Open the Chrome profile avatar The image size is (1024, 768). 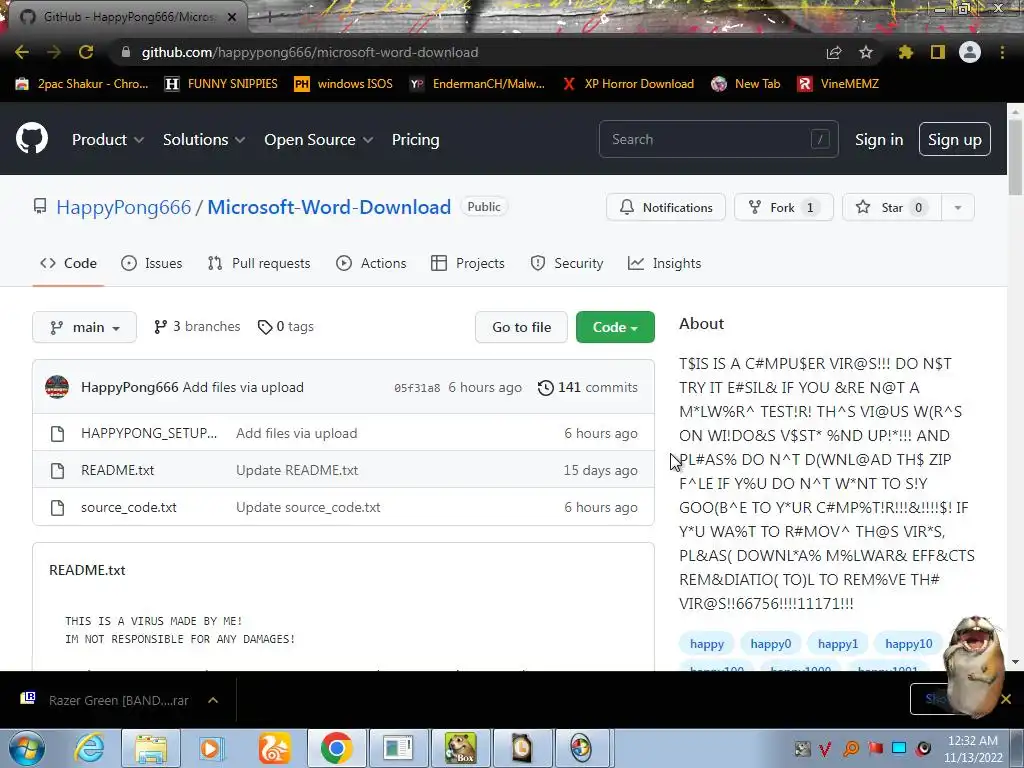pos(970,52)
